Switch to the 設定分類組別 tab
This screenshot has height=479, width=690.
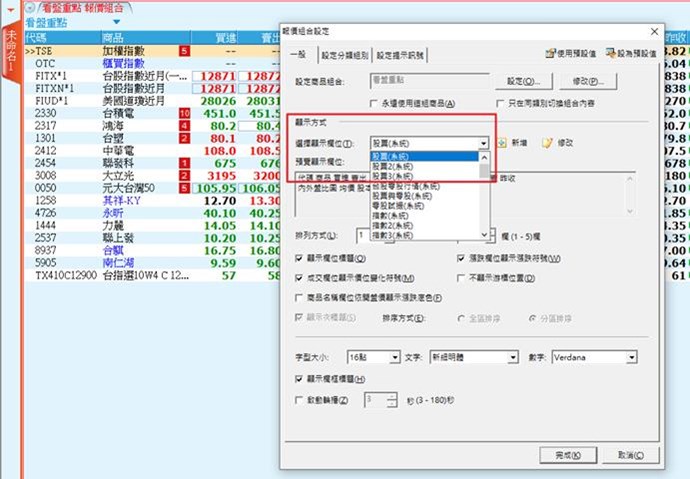point(345,55)
